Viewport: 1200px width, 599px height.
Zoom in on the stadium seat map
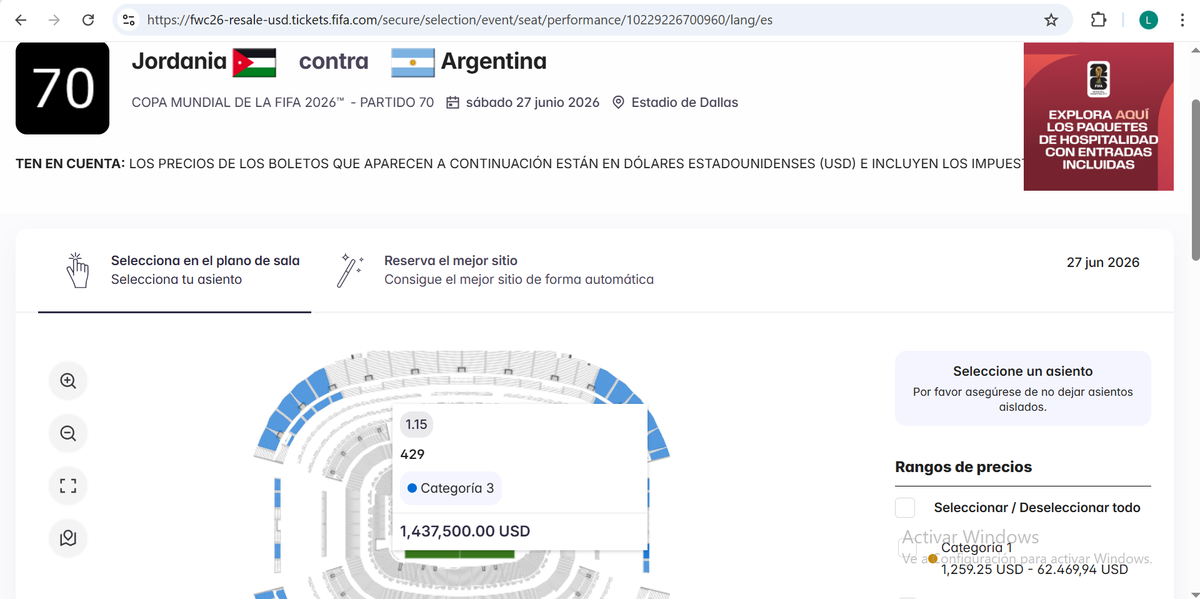(x=67, y=380)
